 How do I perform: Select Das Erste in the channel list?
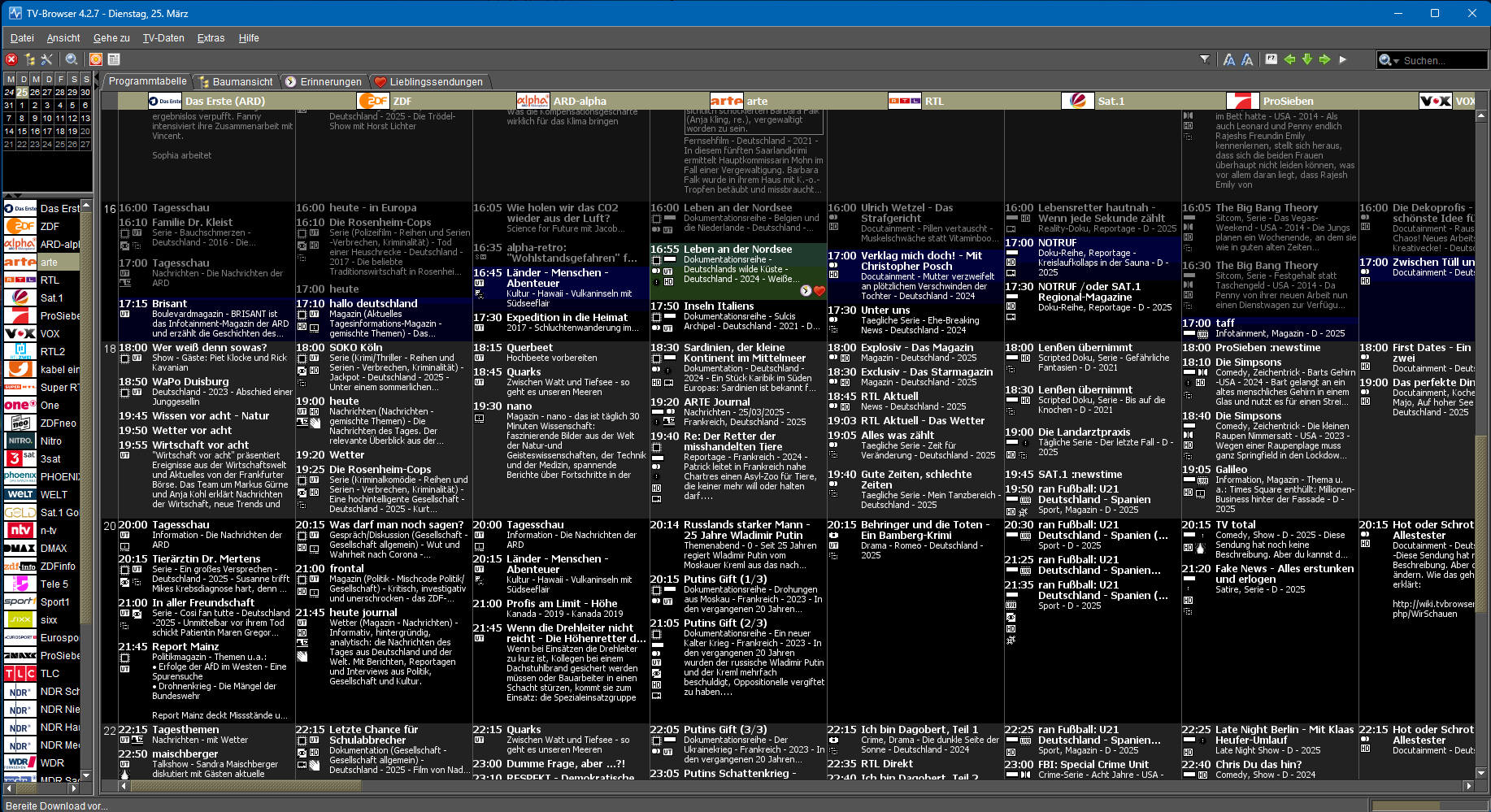point(41,209)
